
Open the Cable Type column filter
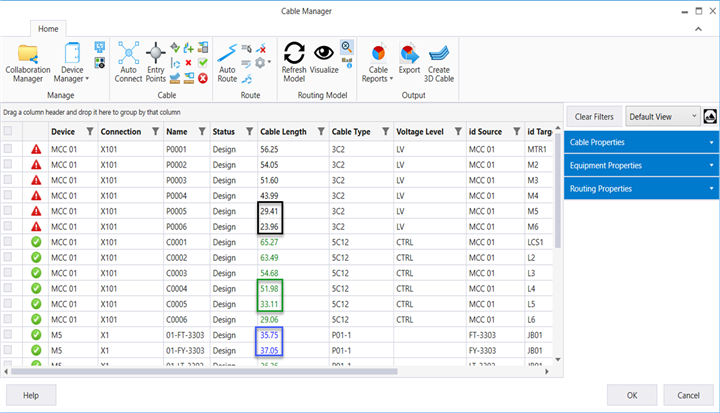click(386, 132)
